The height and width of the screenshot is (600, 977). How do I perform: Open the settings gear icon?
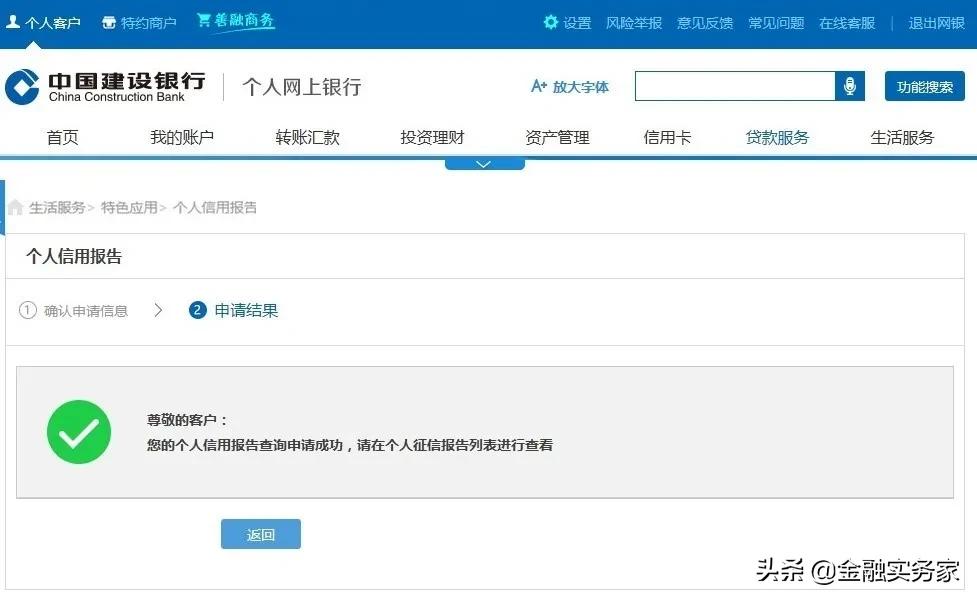tap(549, 22)
